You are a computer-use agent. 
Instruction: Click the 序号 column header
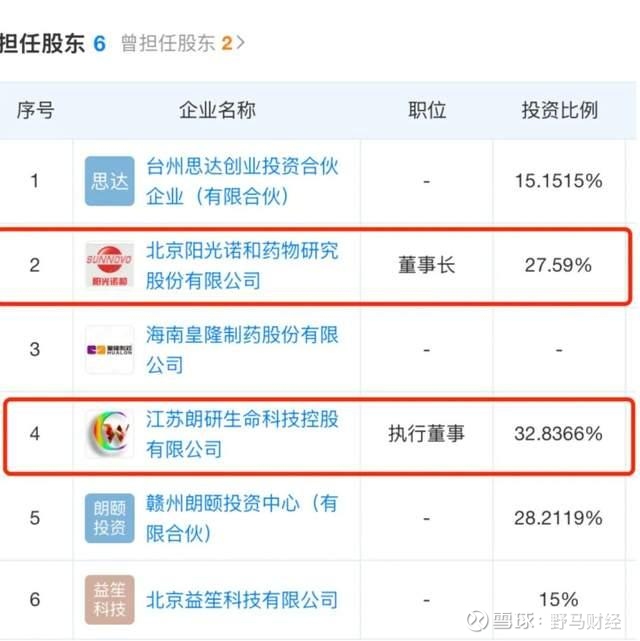(35, 109)
